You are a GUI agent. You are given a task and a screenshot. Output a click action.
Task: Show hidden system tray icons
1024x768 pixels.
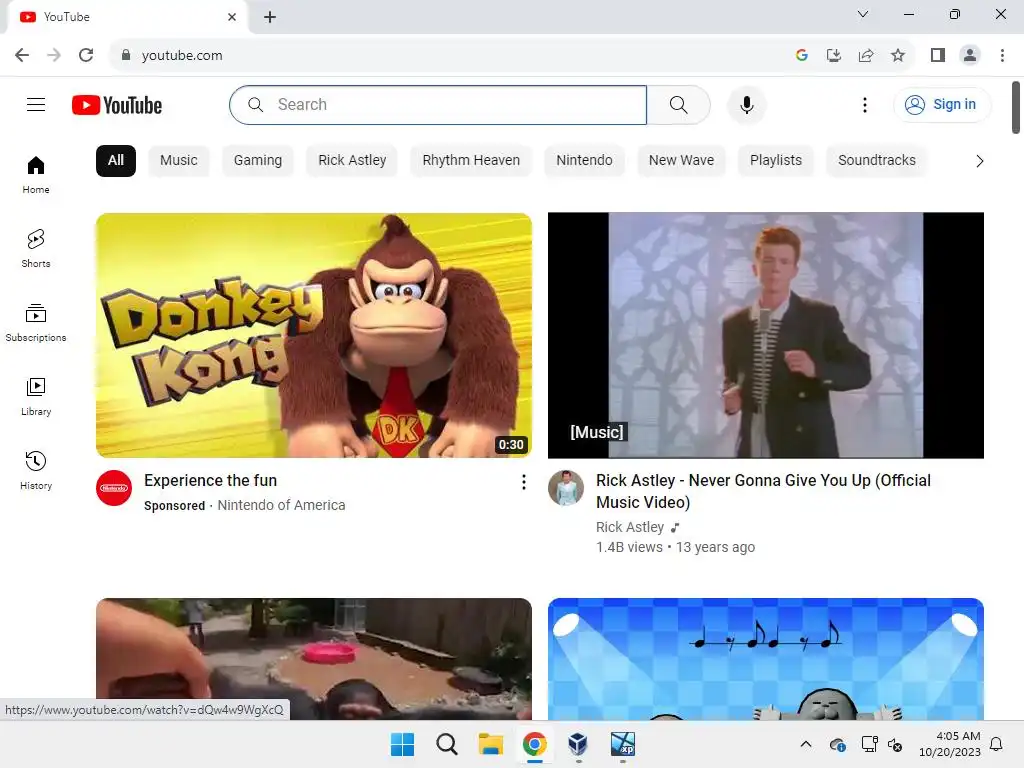tap(806, 744)
